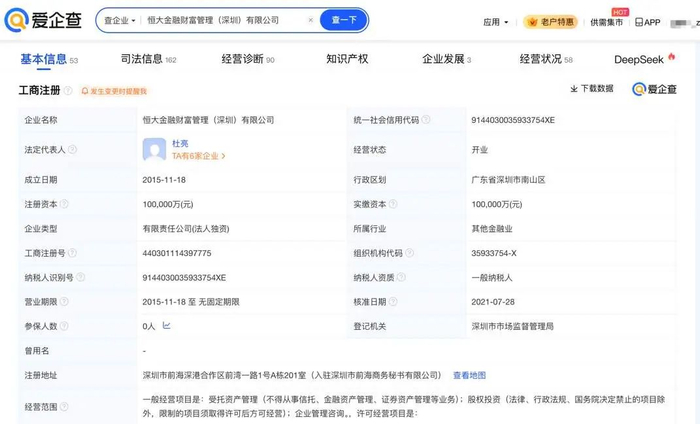Click the help icon next to 核准日期
This screenshot has height=424, width=700.
393,302
